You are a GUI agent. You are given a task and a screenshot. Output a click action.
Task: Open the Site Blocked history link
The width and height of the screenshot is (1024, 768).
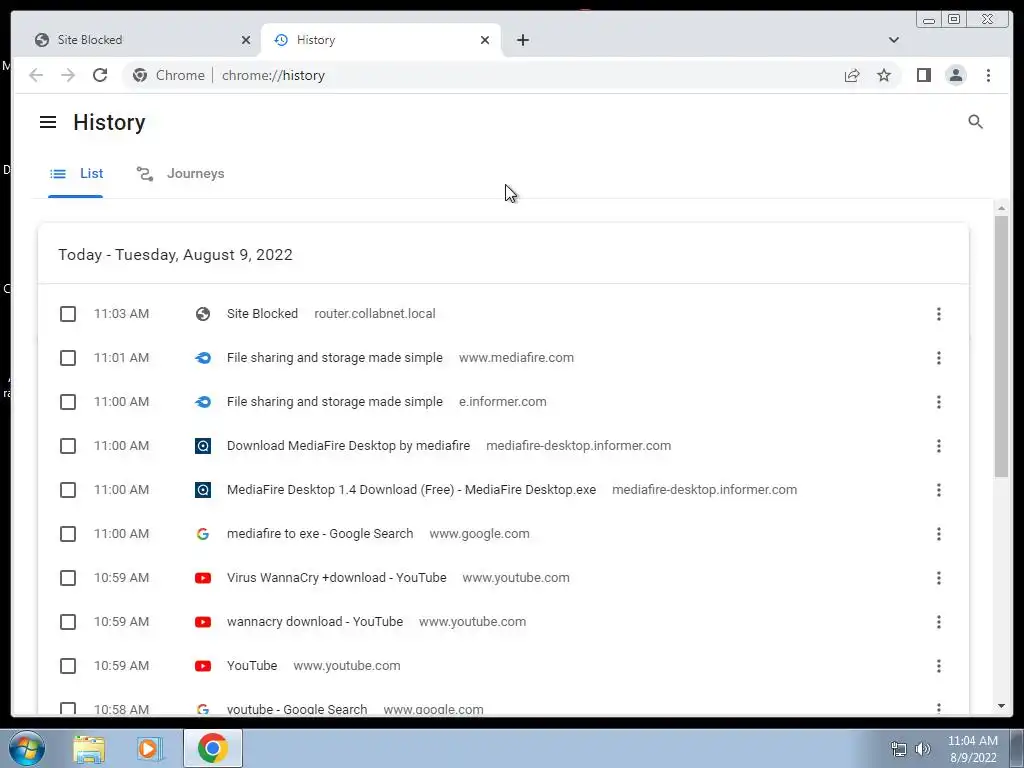(262, 313)
